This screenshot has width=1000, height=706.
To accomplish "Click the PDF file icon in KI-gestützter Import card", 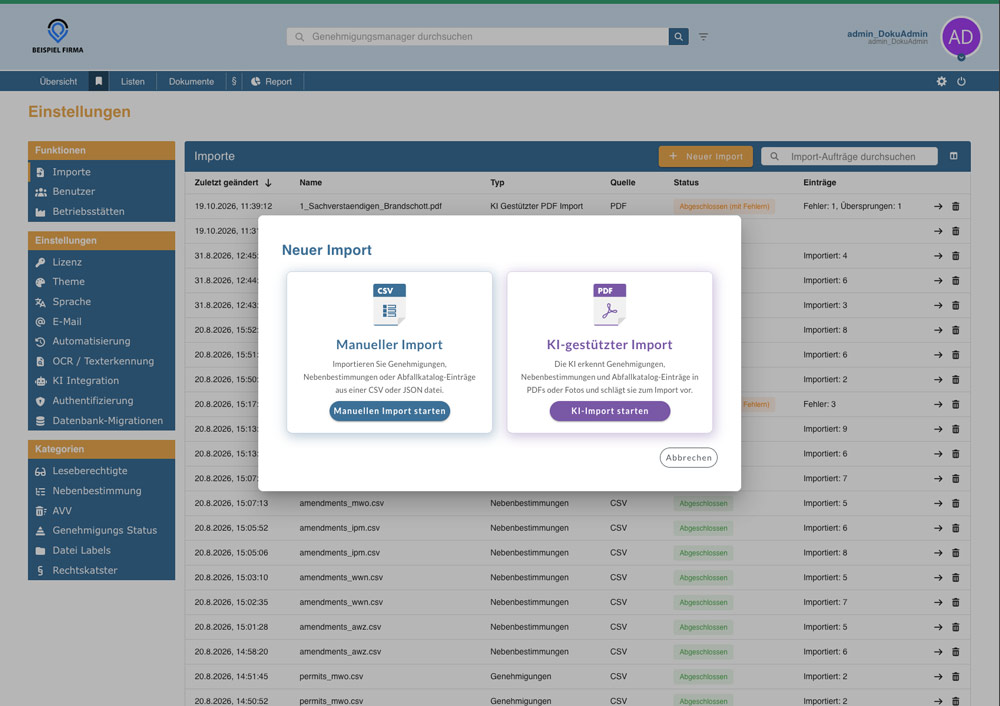I will (609, 305).
